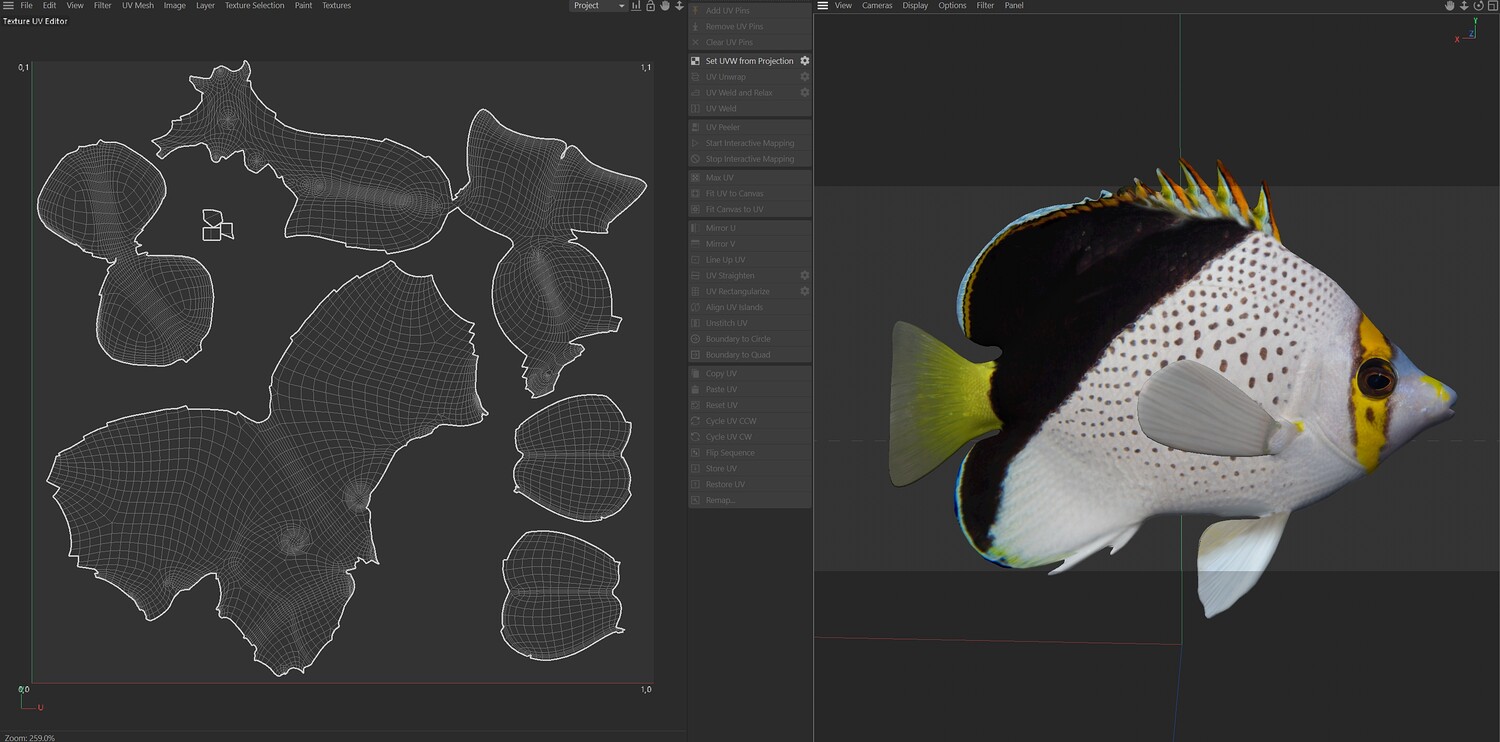Image resolution: width=1500 pixels, height=742 pixels.
Task: Open the Panel menu in 3D viewport
Action: (x=1014, y=6)
